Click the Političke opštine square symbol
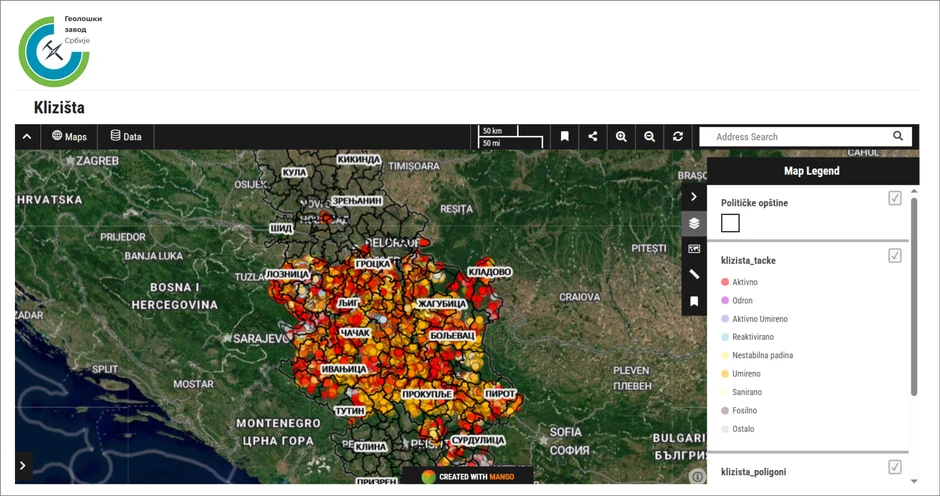The image size is (940, 496). (730, 223)
